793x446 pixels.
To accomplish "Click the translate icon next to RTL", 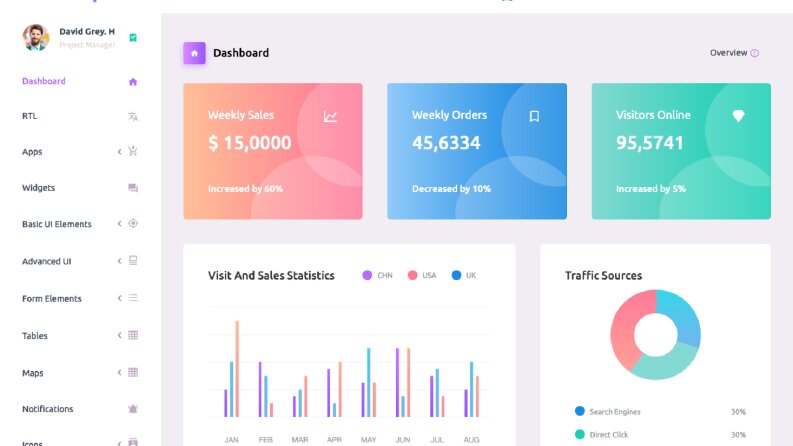I will [x=133, y=117].
